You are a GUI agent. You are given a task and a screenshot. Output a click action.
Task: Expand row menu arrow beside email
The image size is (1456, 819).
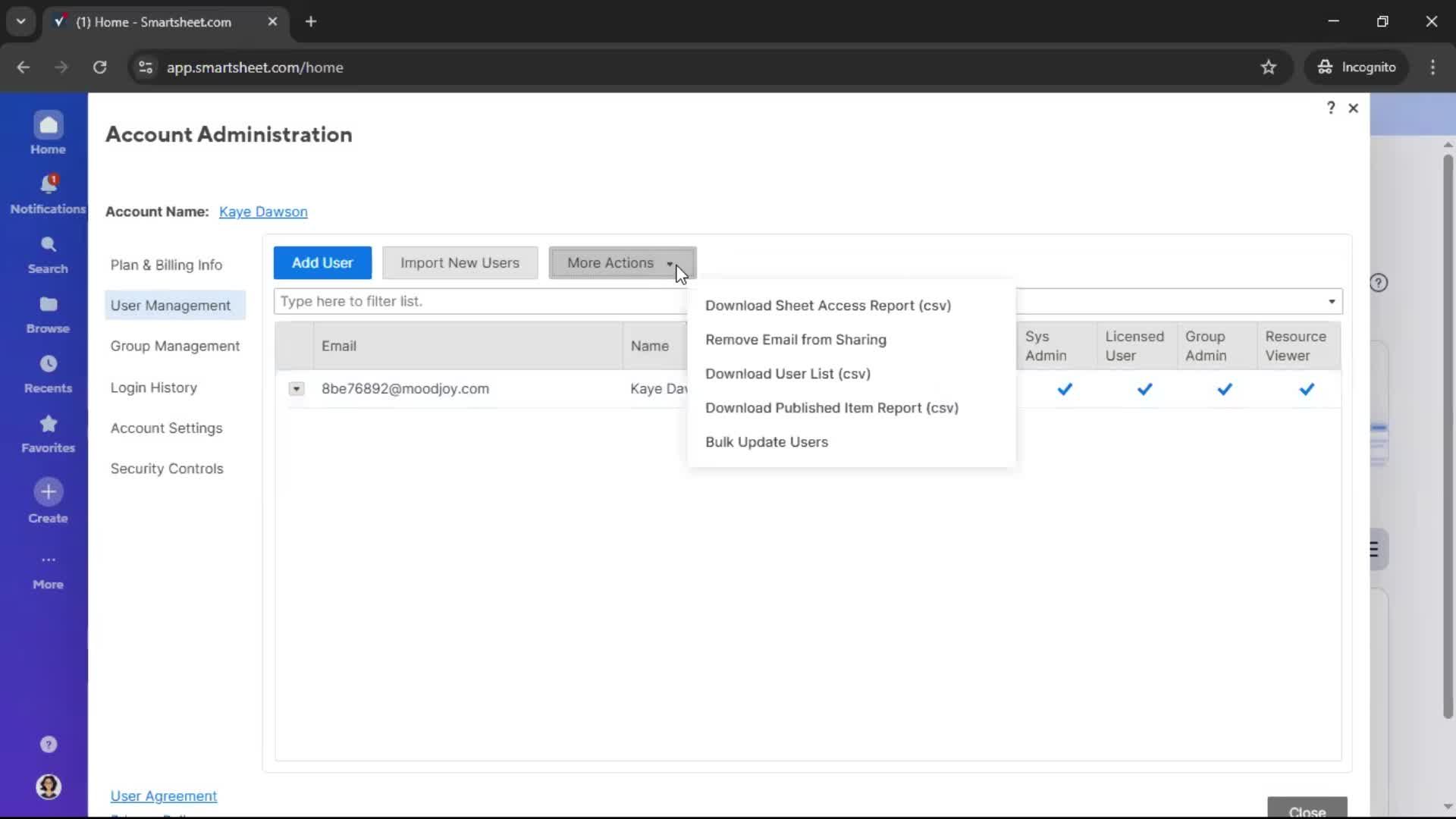[x=297, y=389]
